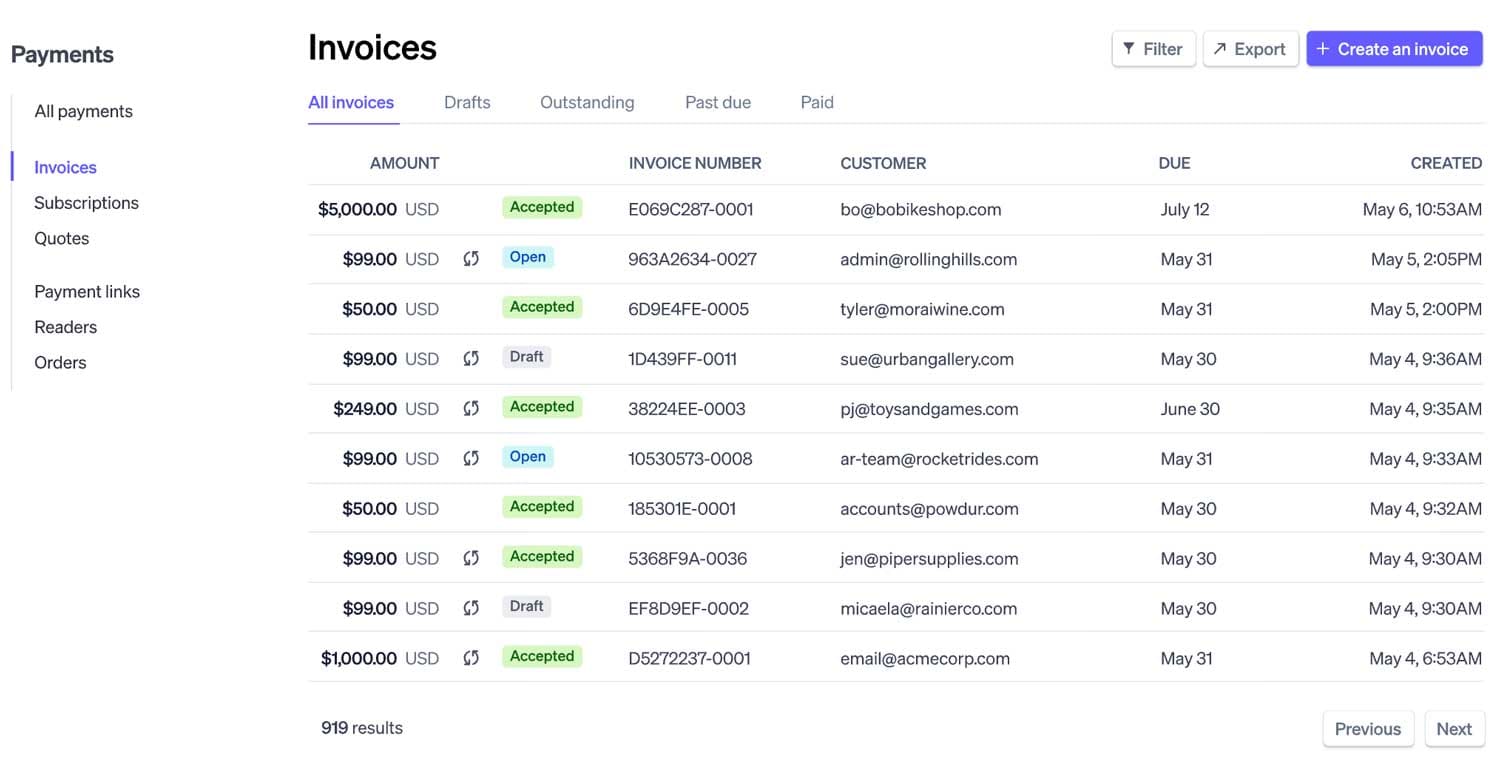The height and width of the screenshot is (763, 1500).
Task: Export the invoices list
Action: pos(1250,49)
